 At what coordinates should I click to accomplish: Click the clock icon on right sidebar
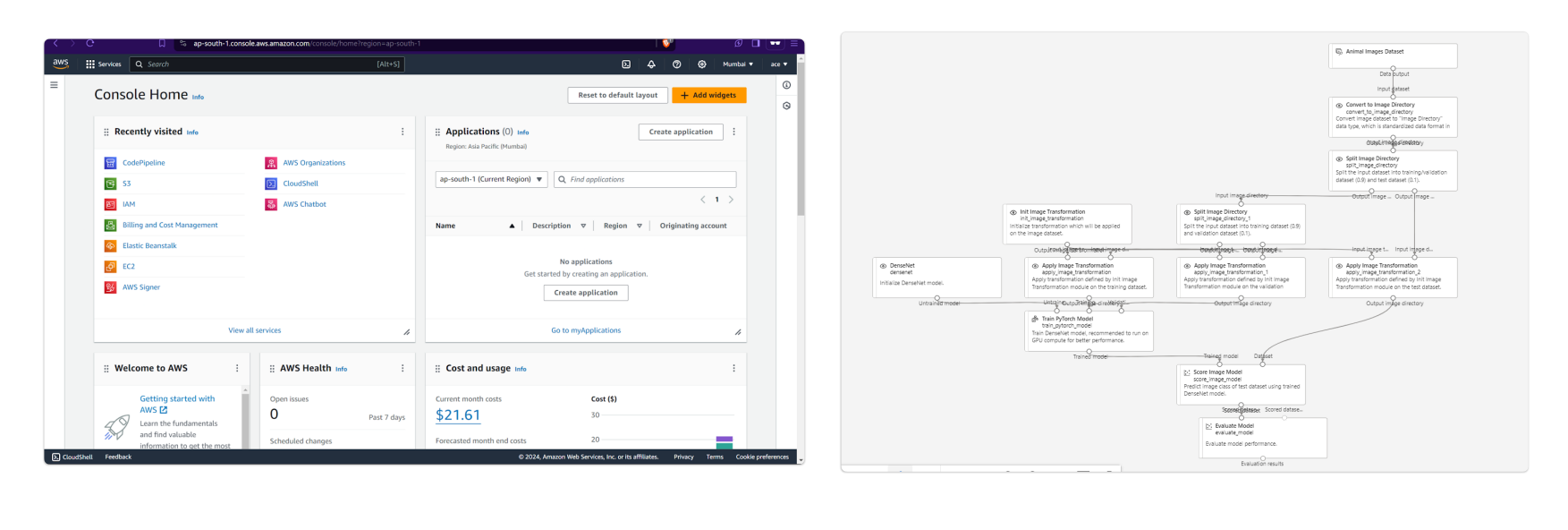coord(786,106)
